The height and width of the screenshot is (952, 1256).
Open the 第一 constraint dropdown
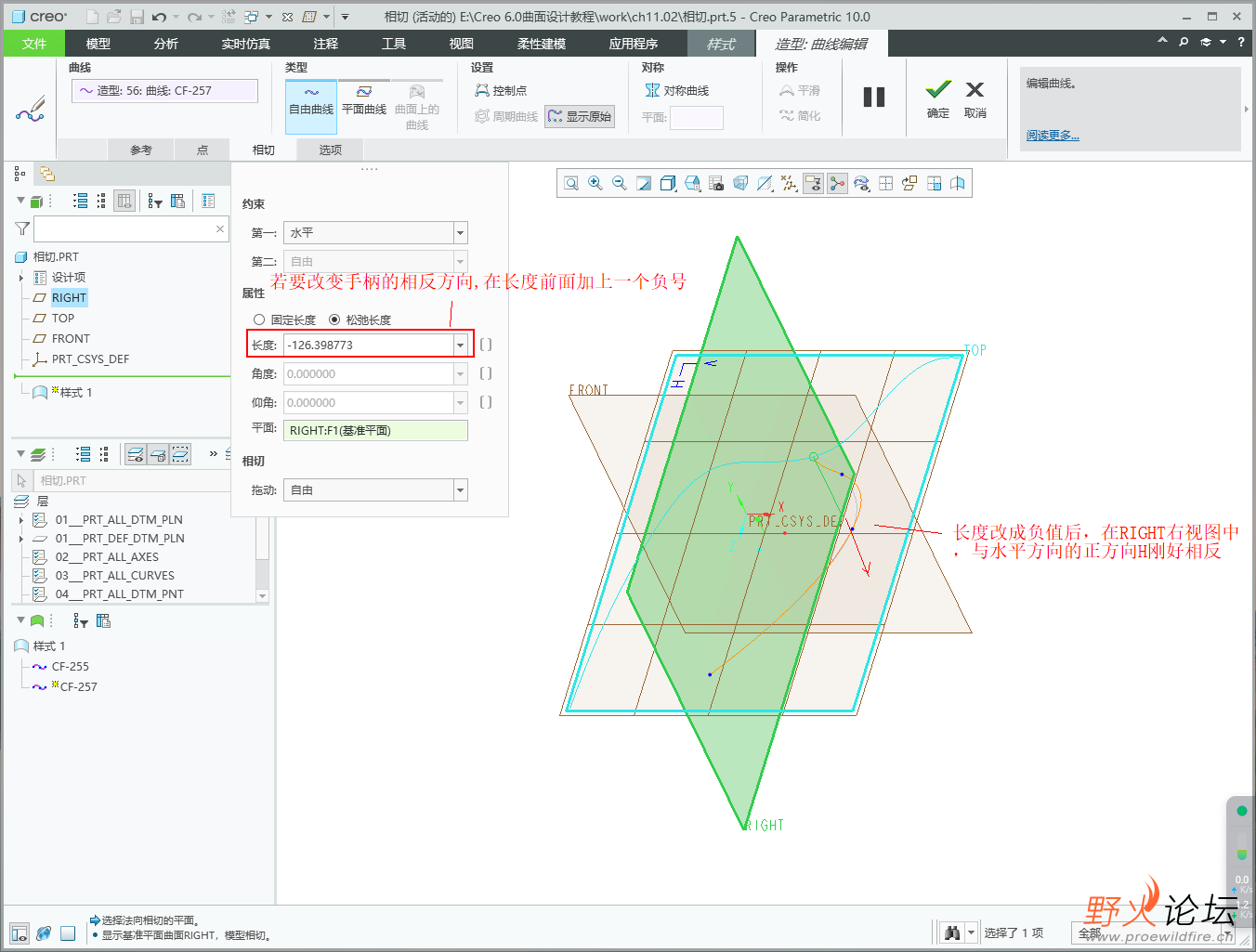point(460,232)
